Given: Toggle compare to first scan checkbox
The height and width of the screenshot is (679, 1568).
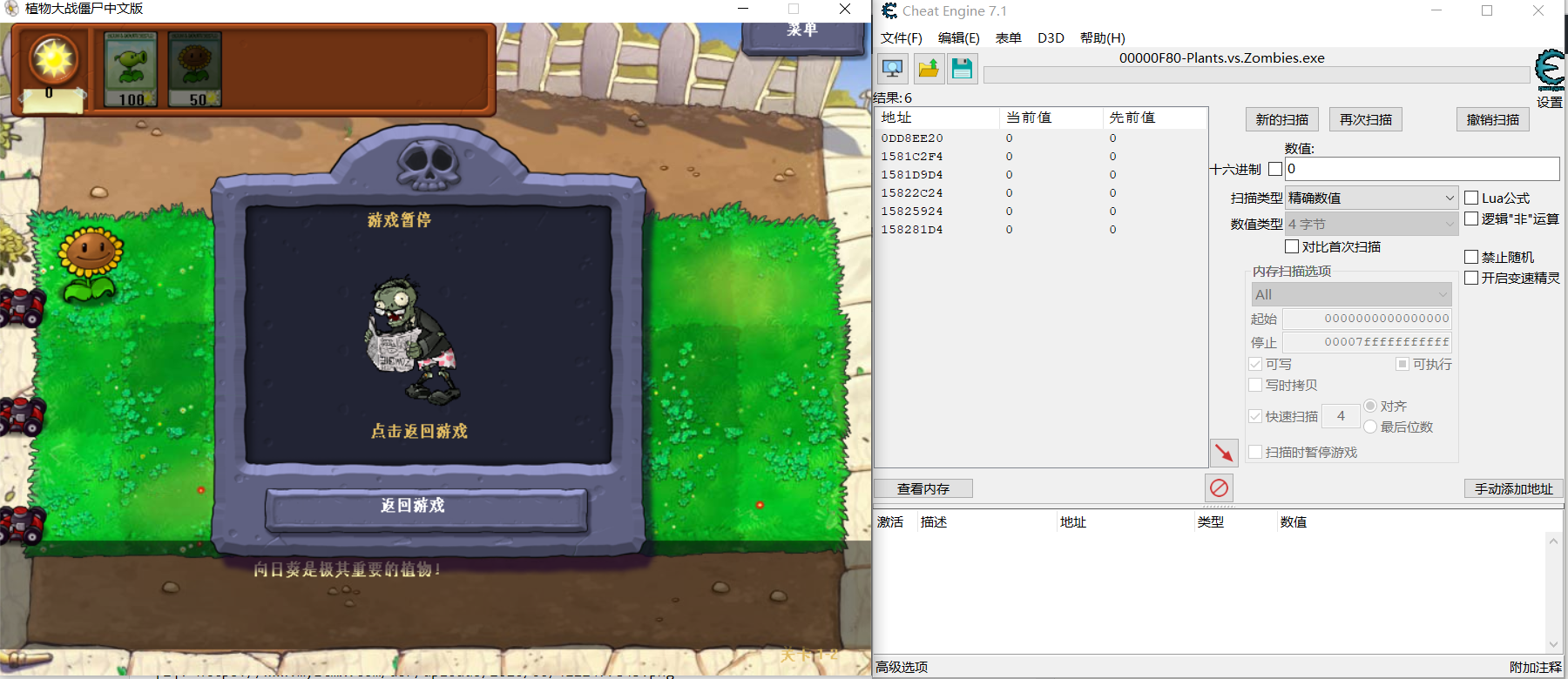Looking at the screenshot, I should pos(1292,246).
